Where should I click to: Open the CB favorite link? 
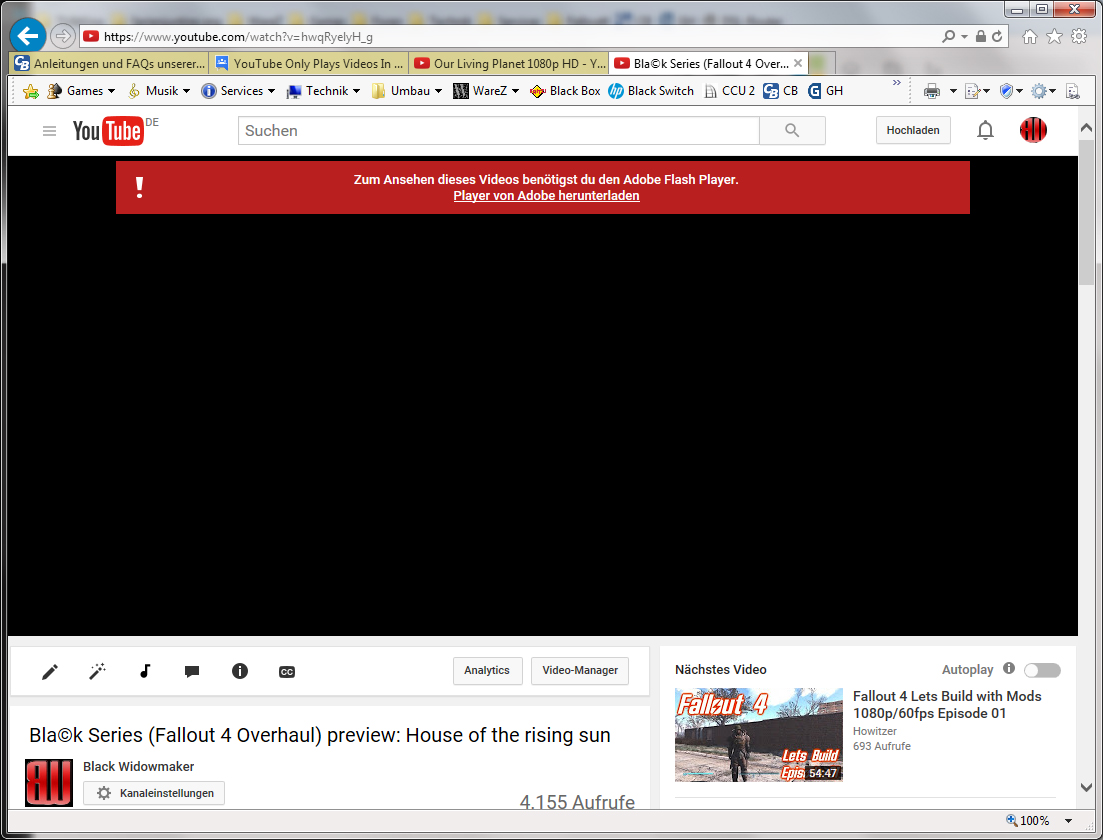(781, 91)
